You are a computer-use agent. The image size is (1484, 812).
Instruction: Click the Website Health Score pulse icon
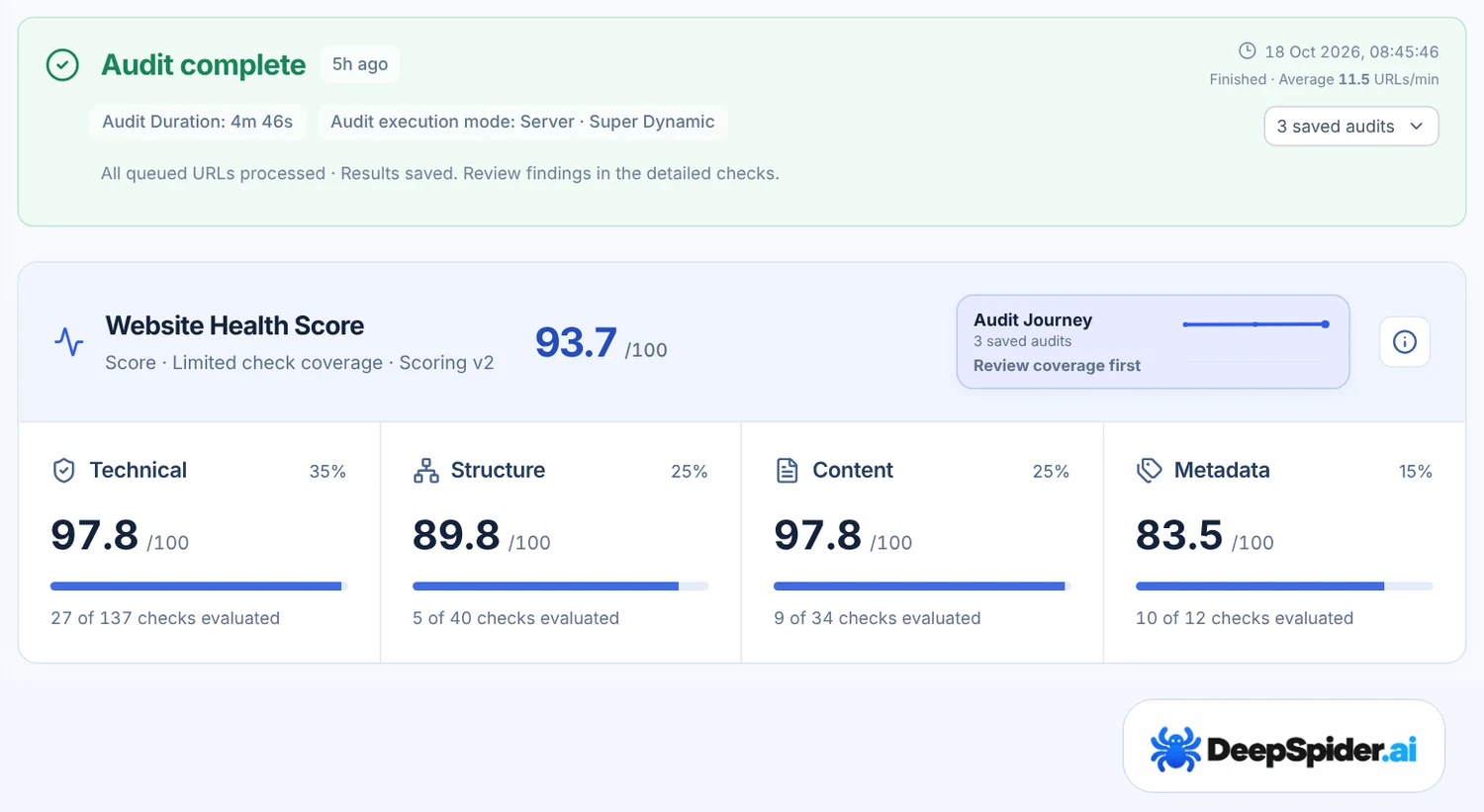coord(69,342)
